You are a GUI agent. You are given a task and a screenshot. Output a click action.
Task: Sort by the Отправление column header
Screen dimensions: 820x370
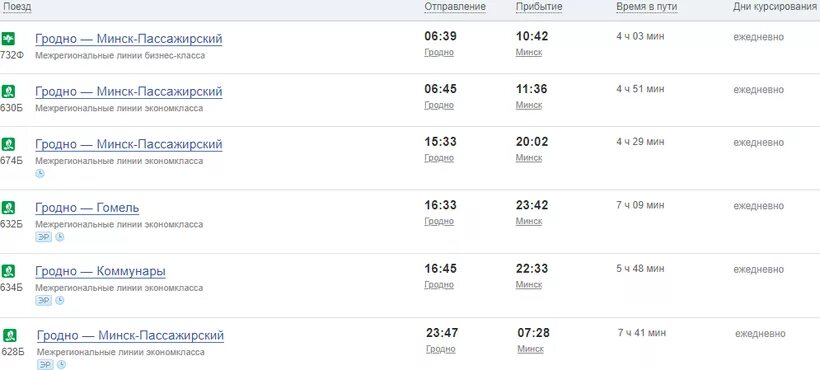point(455,7)
